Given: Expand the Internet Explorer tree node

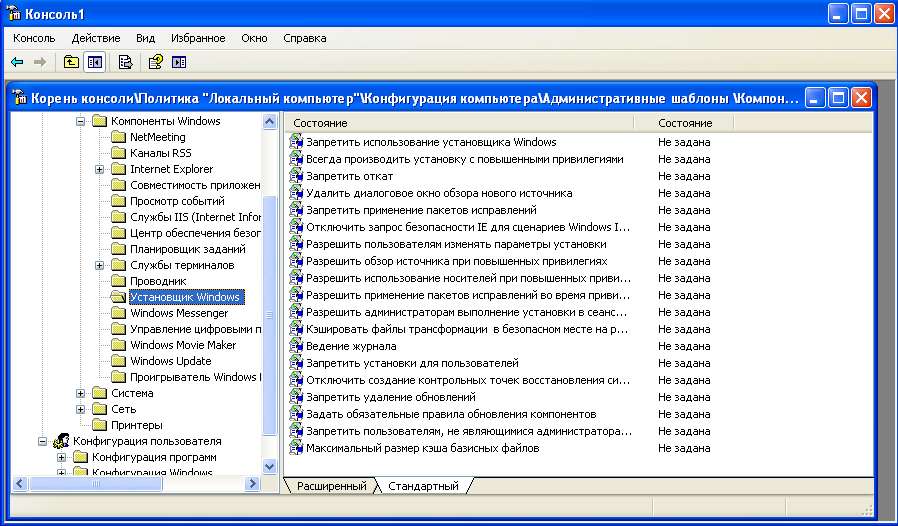Looking at the screenshot, I should point(100,169).
